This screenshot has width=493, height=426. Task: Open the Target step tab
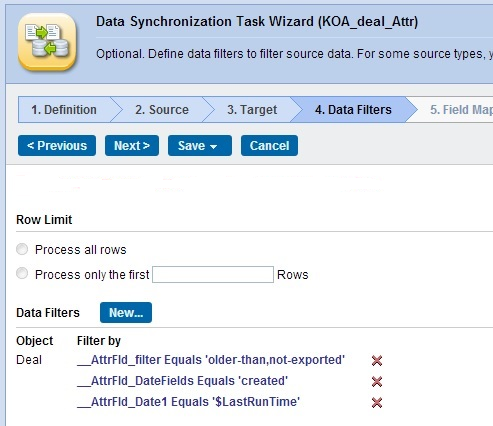point(252,110)
